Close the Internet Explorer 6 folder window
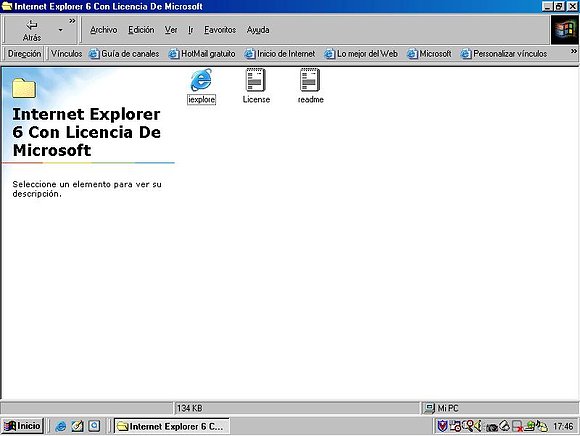This screenshot has width=580, height=436. [572, 6]
